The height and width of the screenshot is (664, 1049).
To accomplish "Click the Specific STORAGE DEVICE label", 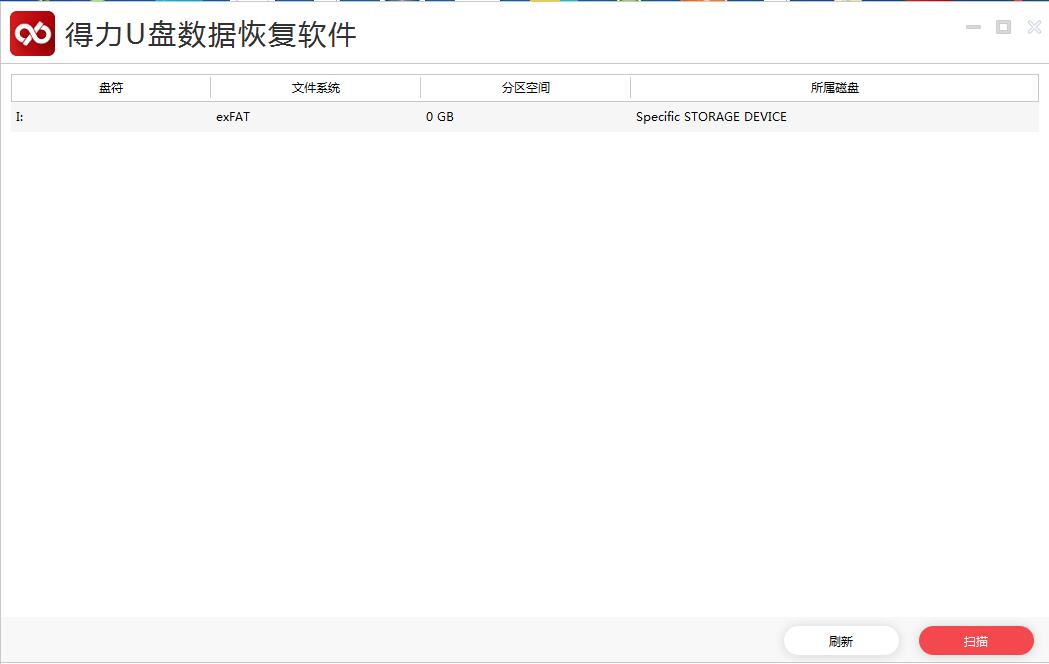I will [x=711, y=116].
